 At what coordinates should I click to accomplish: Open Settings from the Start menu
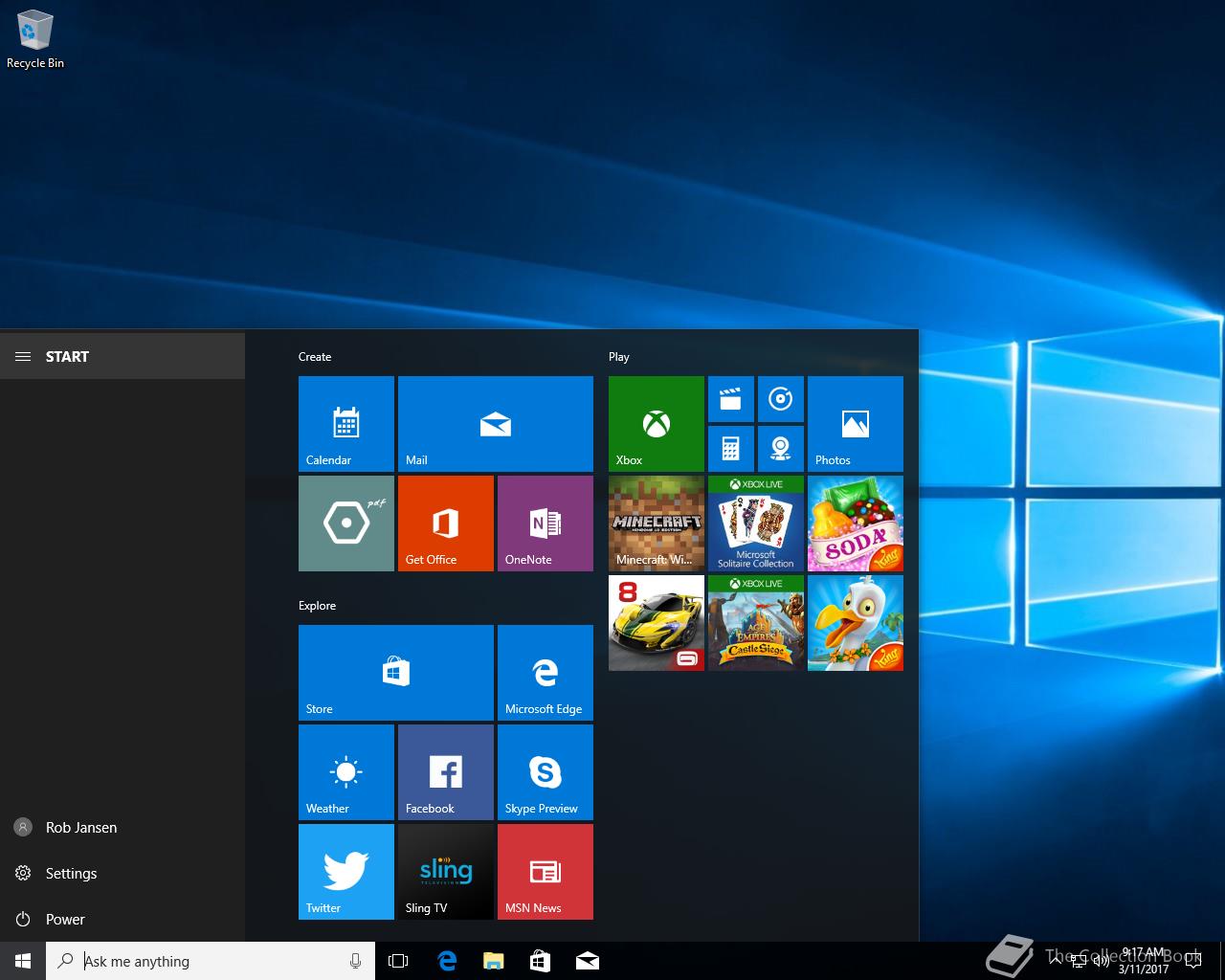coord(122,873)
